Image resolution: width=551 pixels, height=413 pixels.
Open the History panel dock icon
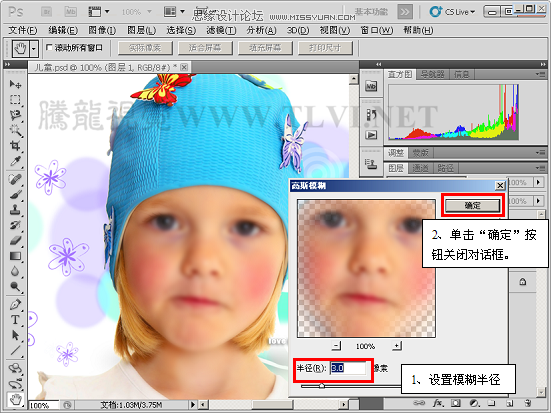371,114
